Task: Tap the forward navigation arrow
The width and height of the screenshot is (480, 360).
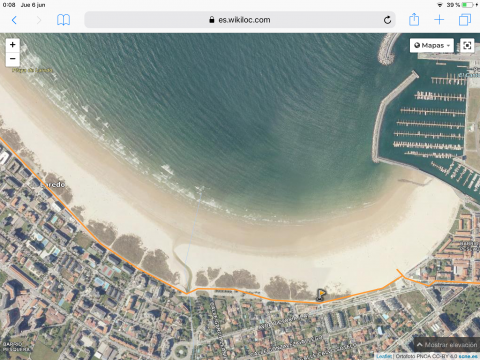Action: 39,20
